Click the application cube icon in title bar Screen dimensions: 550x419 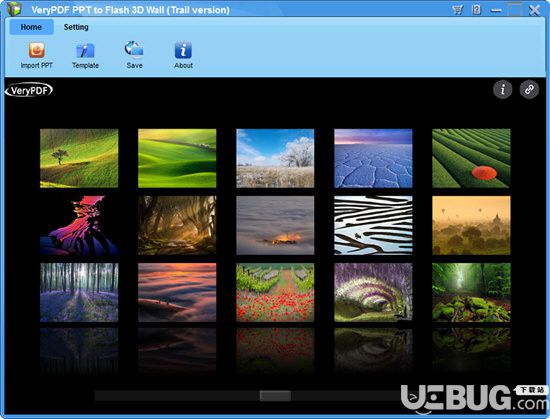14,8
